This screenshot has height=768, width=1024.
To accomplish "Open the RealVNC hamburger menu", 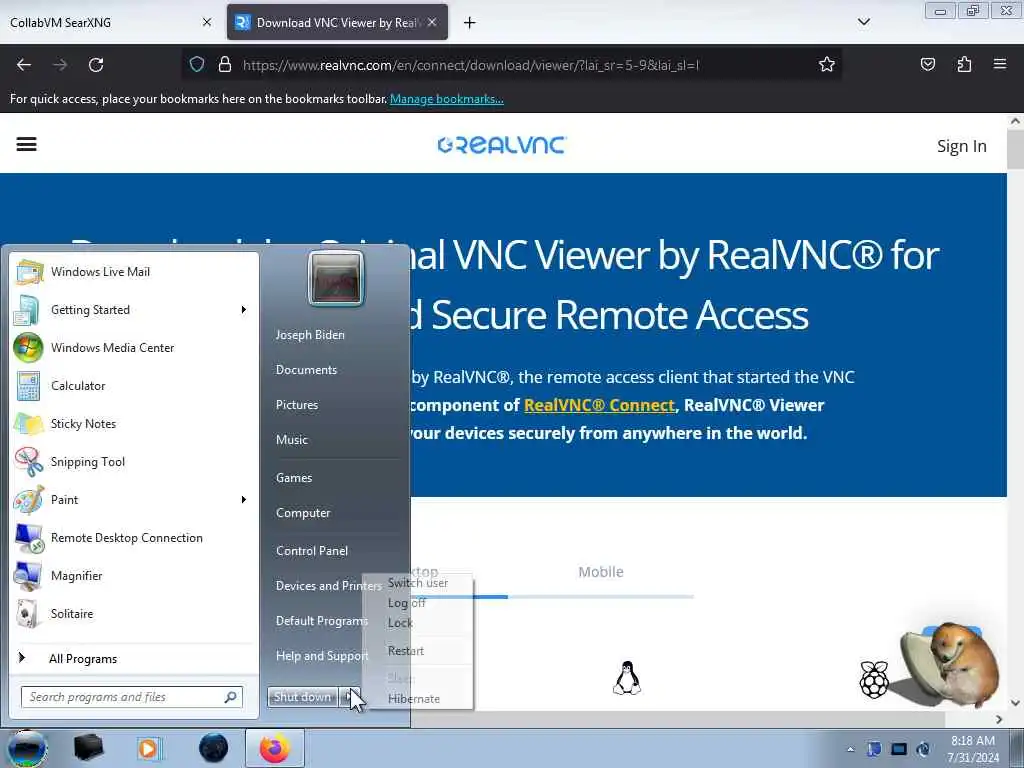I will pyautogui.click(x=26, y=144).
